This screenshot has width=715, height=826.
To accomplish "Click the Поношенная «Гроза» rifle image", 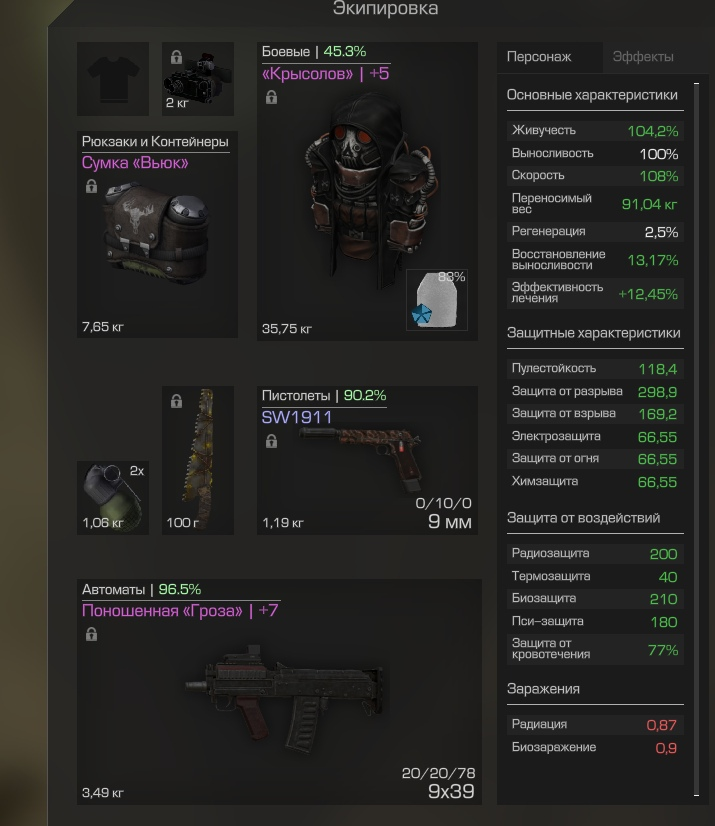I will point(285,695).
